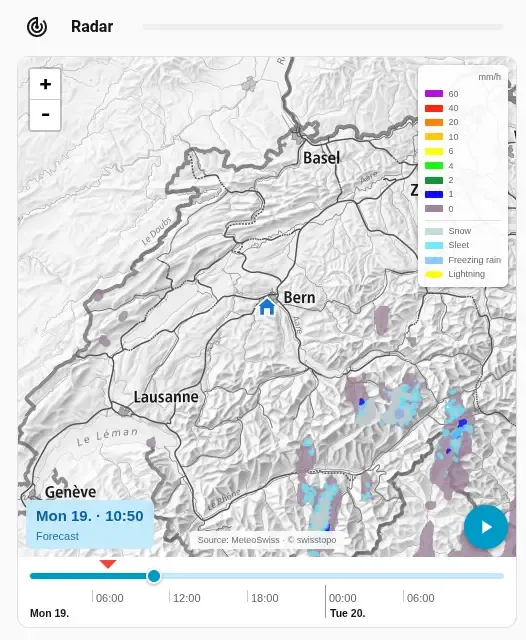Click the 'Mon 19.' day label under timeline
This screenshot has height=640, width=526.
coord(49,613)
